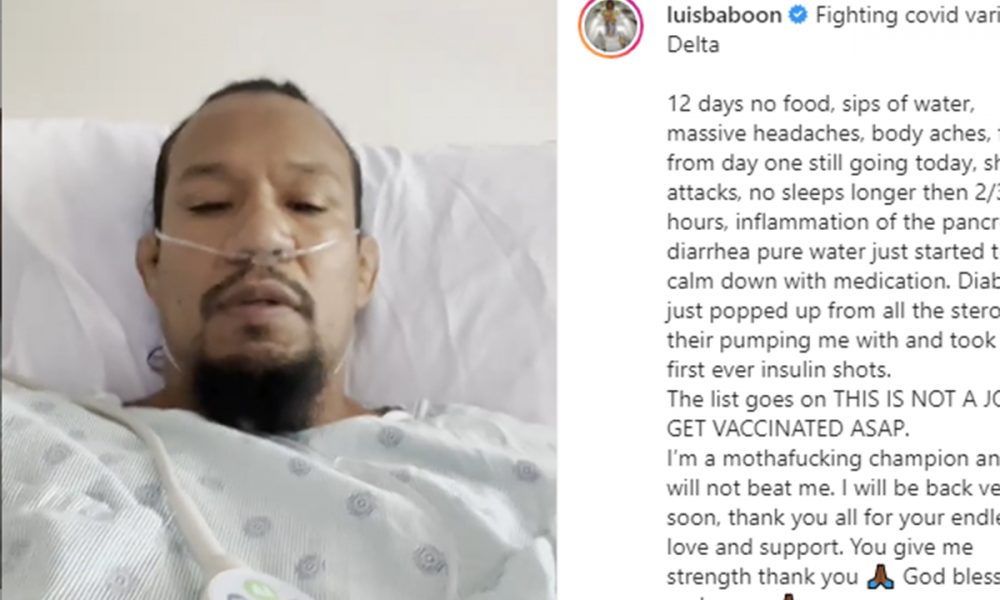Click the 'strength thank you' caption line
The image size is (1000, 600).
762,576
